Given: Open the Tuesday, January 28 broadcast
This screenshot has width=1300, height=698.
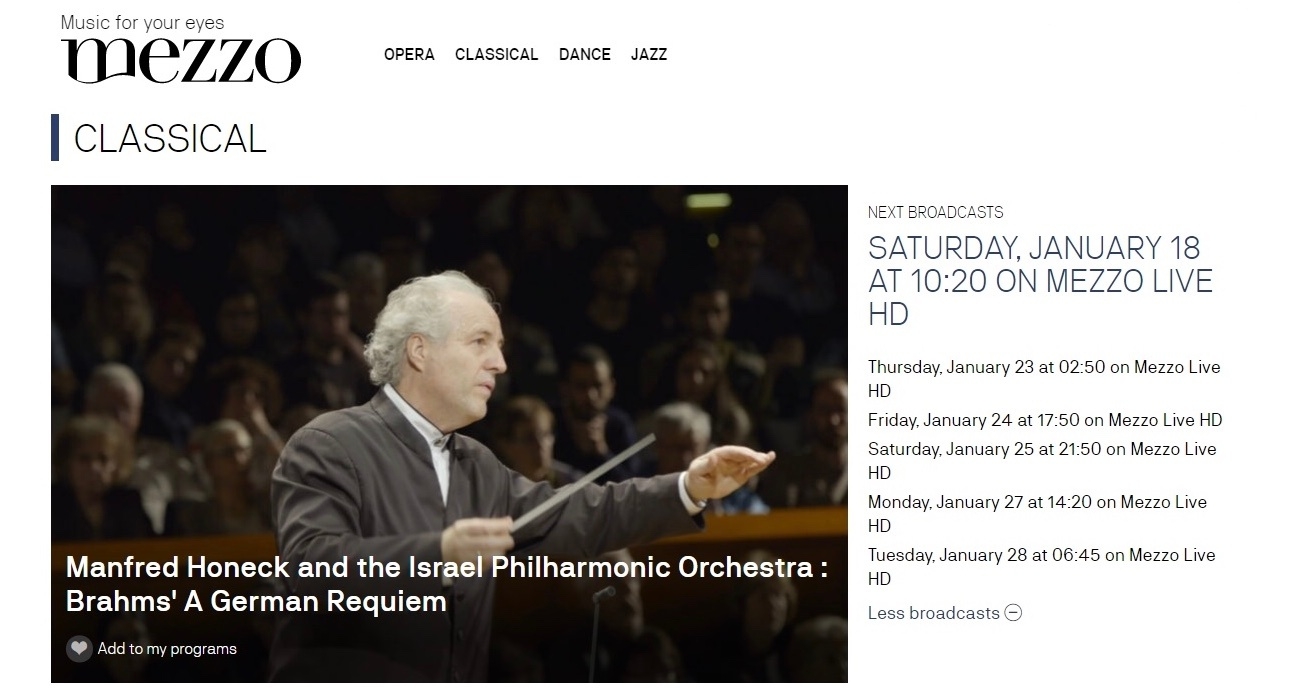Looking at the screenshot, I should 1041,566.
